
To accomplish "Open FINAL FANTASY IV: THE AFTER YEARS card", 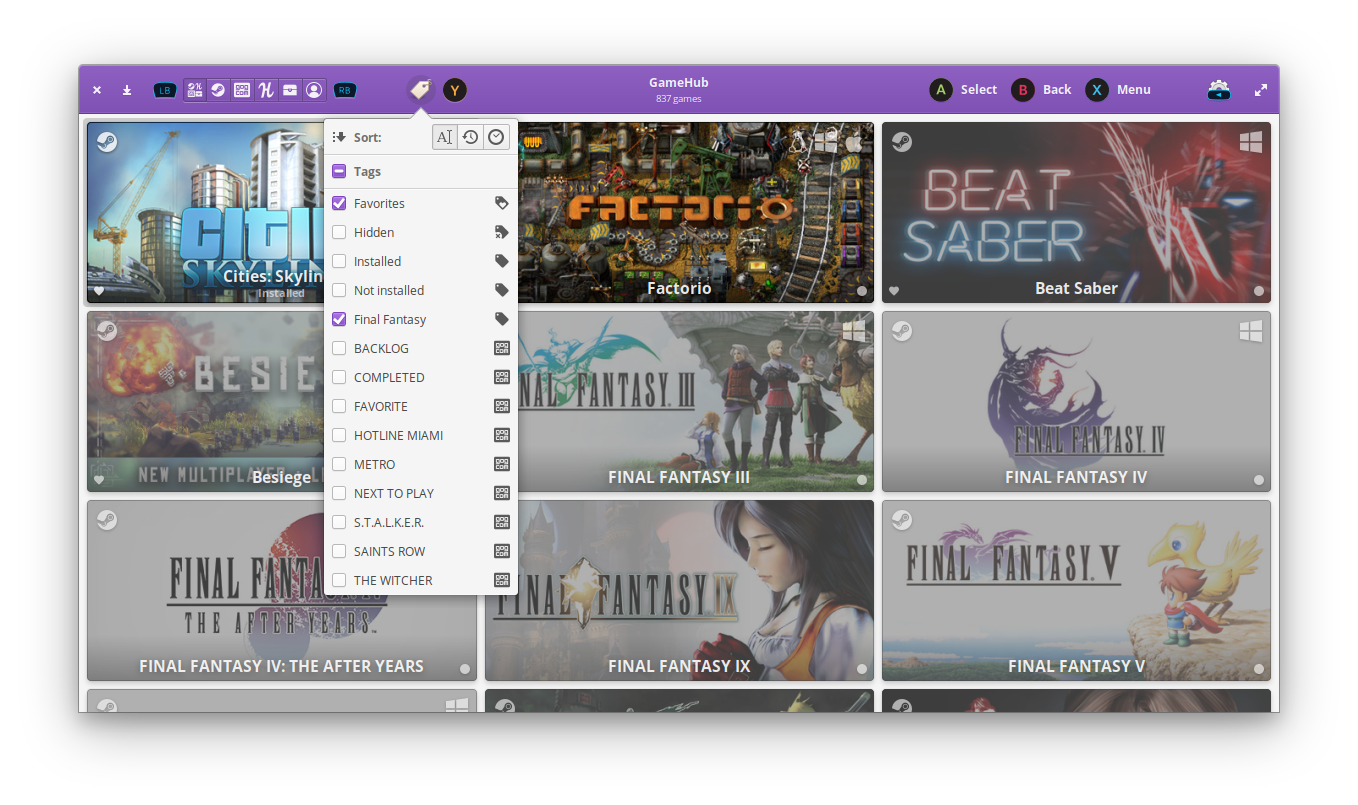I will [281, 590].
